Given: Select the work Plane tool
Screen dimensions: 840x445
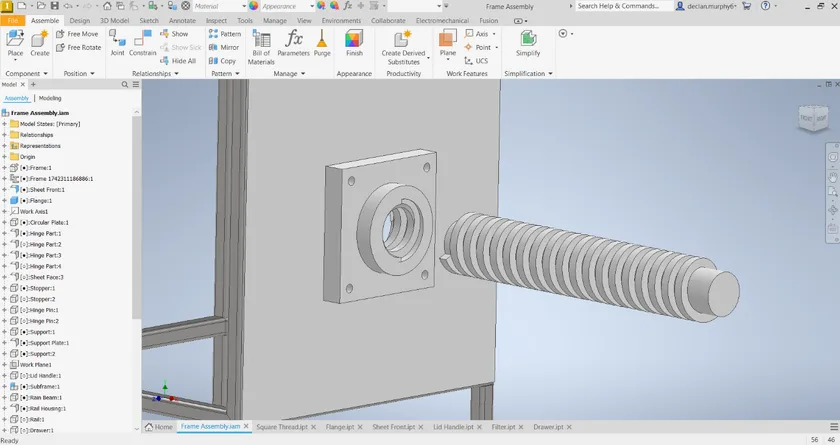Looking at the screenshot, I should click(x=447, y=43).
